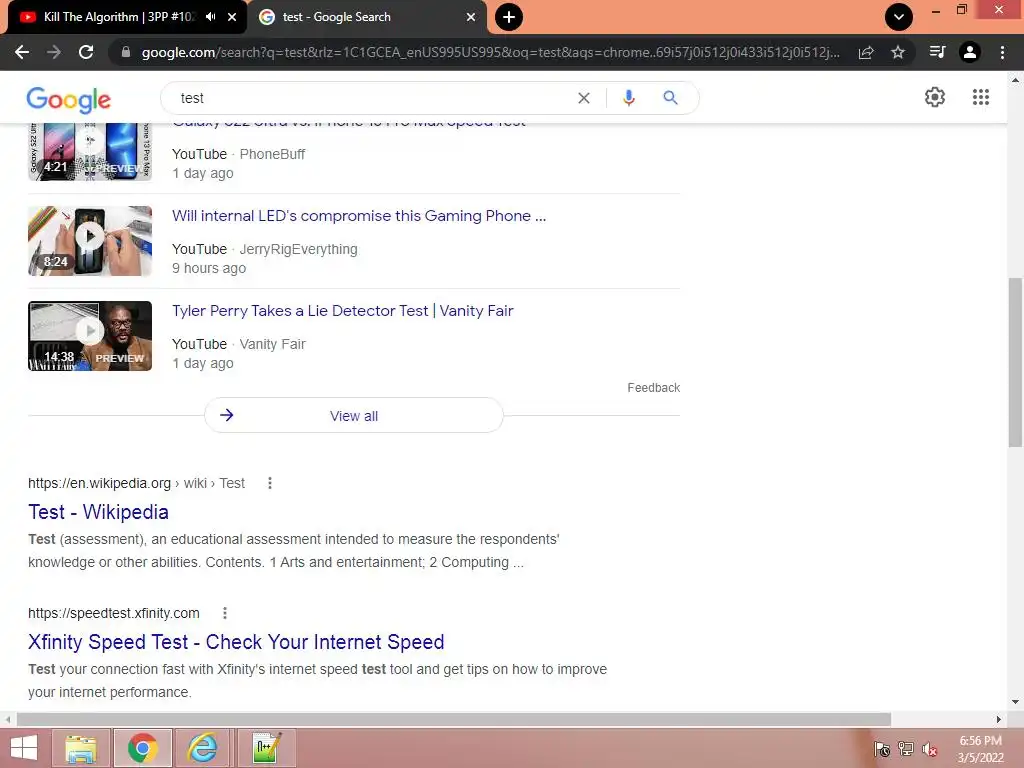Go back using the browser back arrow
Screen dimensions: 1024x768
(22, 52)
